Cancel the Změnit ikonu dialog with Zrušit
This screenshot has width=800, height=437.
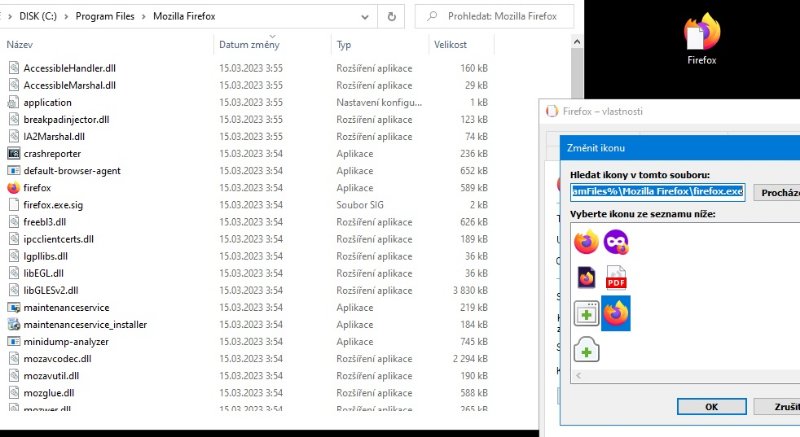[x=777, y=406]
